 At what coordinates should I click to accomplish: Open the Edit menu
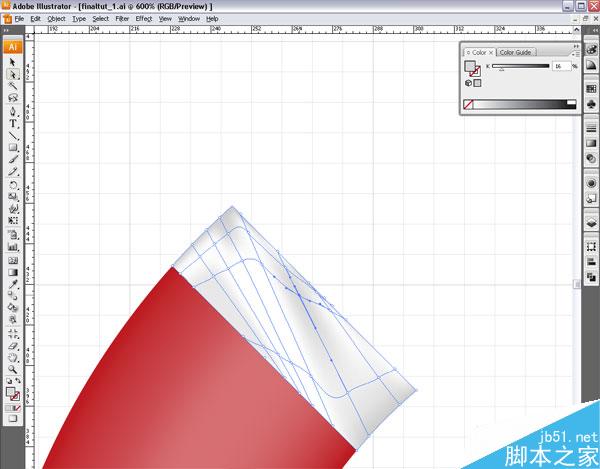tap(36, 19)
